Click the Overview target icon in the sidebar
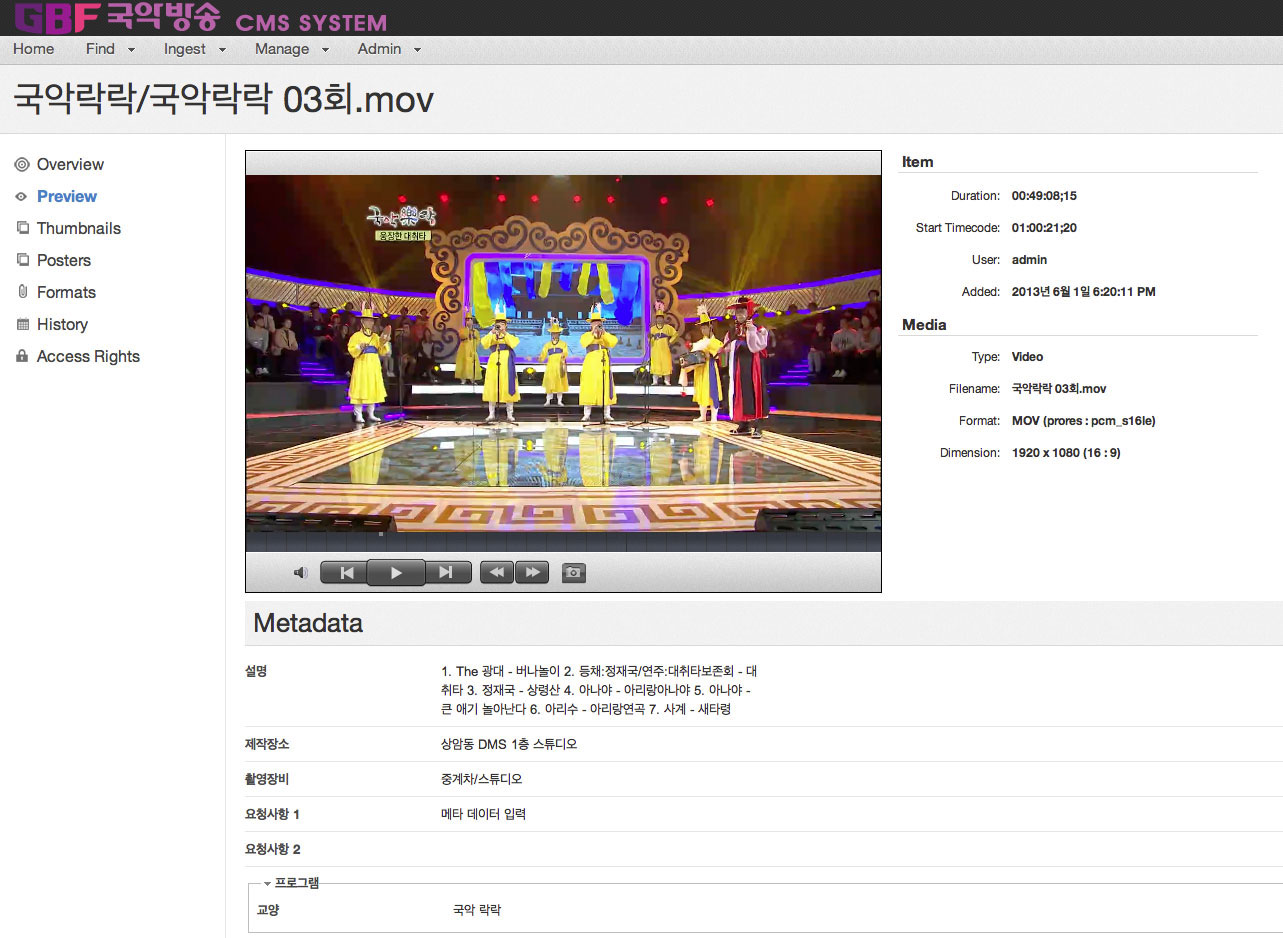The width and height of the screenshot is (1283, 938). pos(22,164)
